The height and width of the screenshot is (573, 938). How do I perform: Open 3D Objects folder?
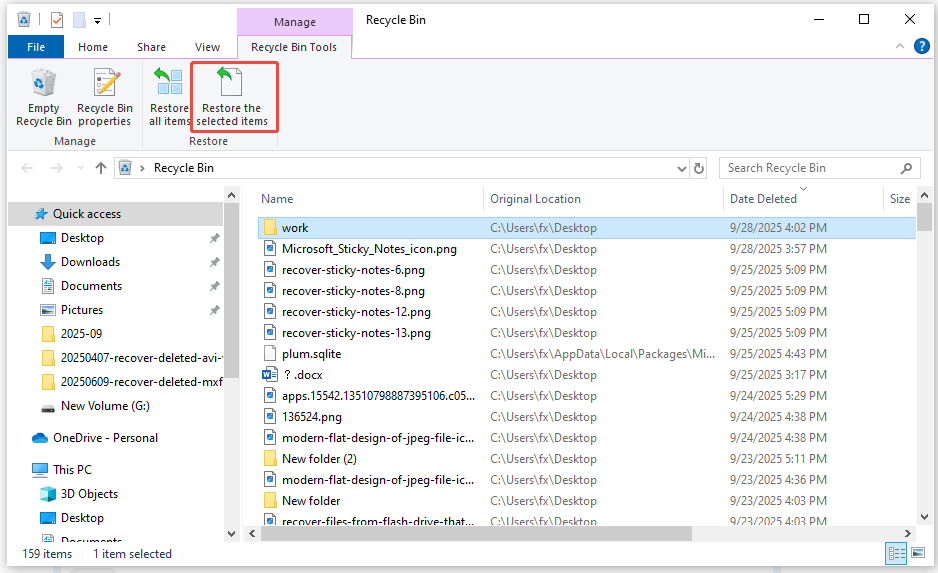(89, 494)
